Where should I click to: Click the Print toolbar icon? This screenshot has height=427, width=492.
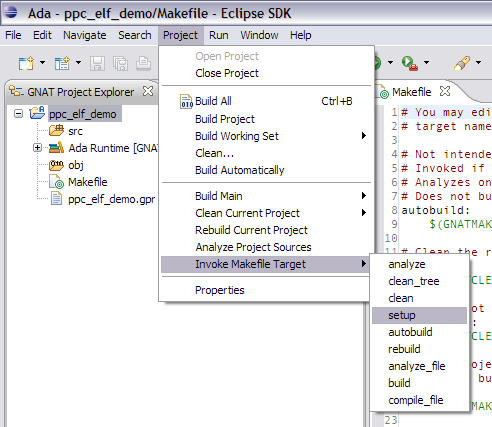point(143,63)
